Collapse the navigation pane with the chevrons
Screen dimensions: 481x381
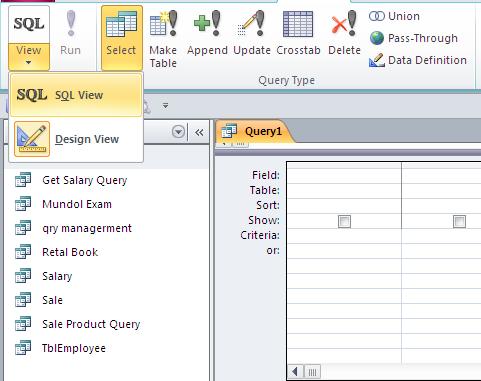199,132
